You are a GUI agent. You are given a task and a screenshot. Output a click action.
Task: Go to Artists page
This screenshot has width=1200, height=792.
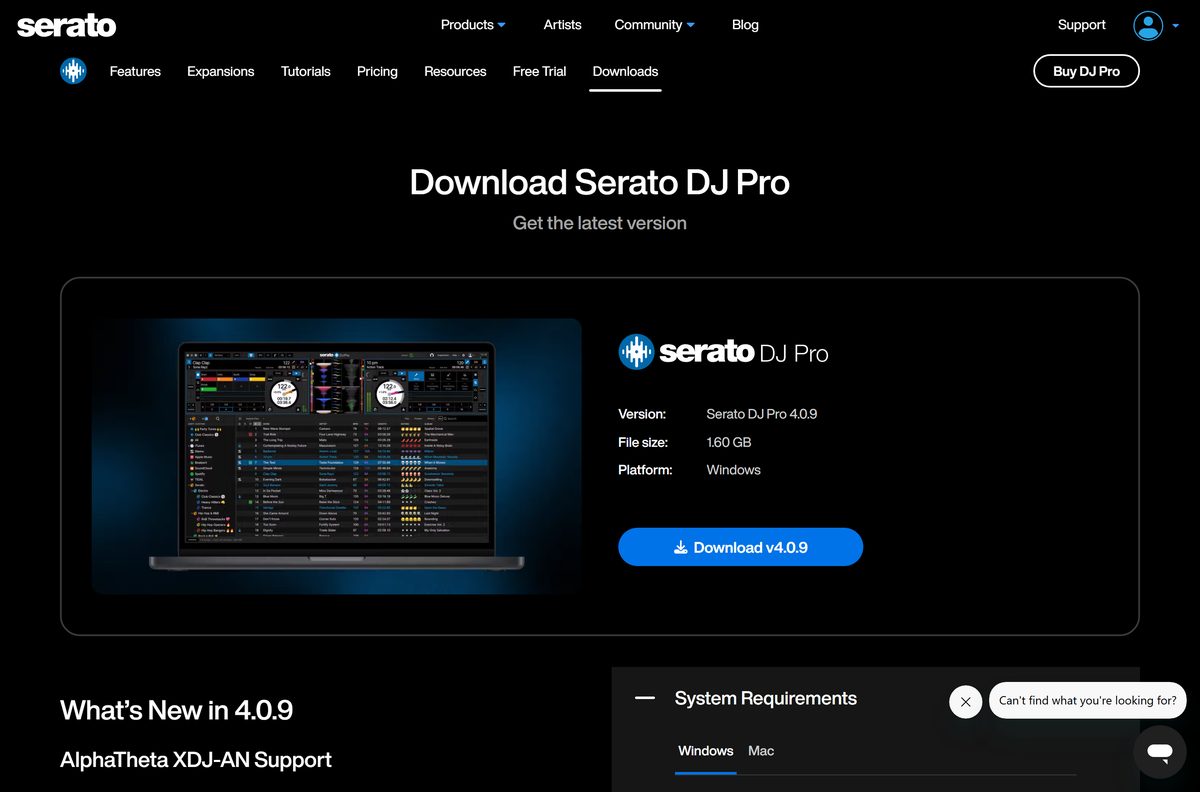click(x=562, y=25)
